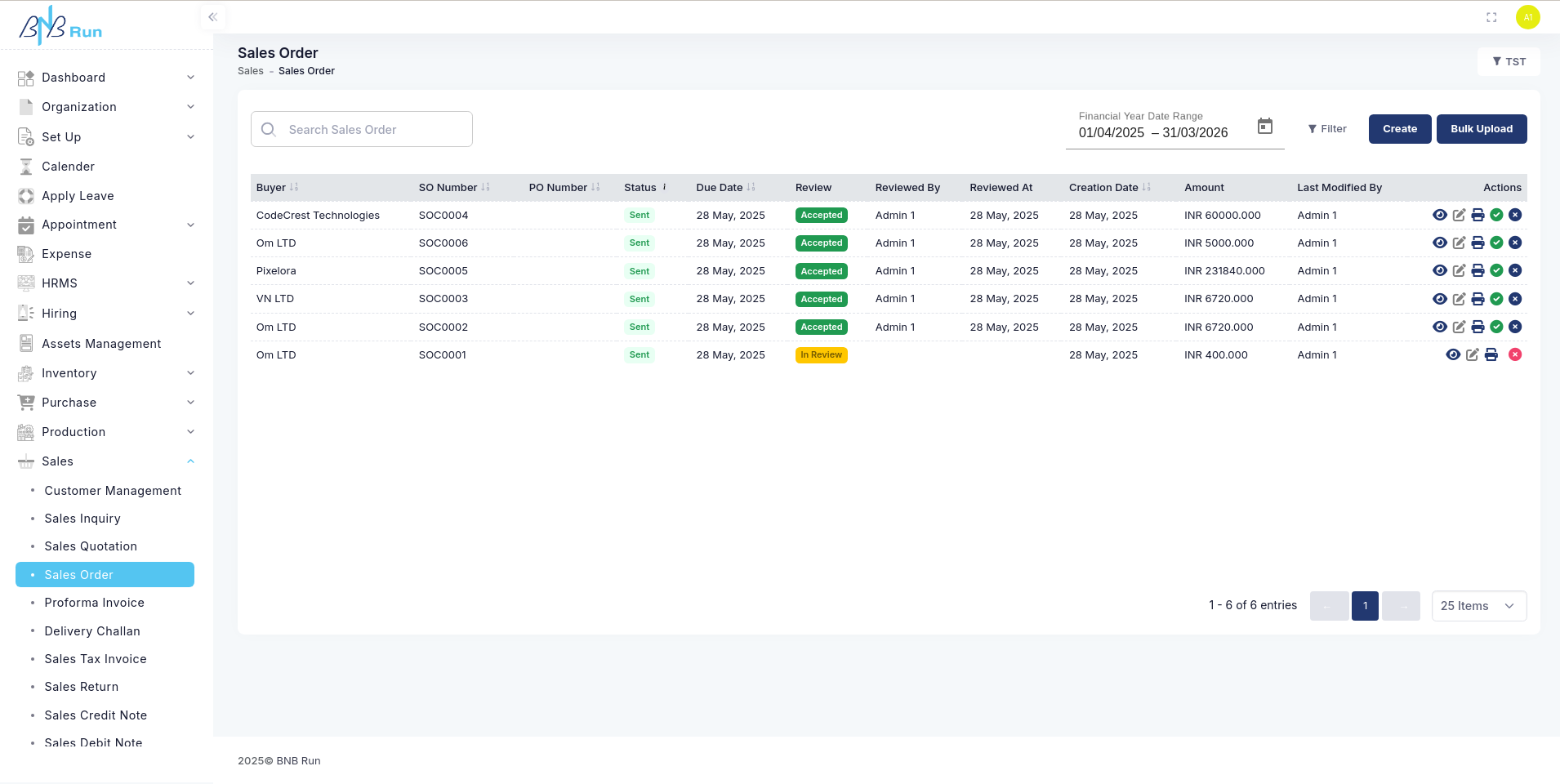Select Sales Quotation in the sidebar
The height and width of the screenshot is (784, 1560).
pos(91,546)
